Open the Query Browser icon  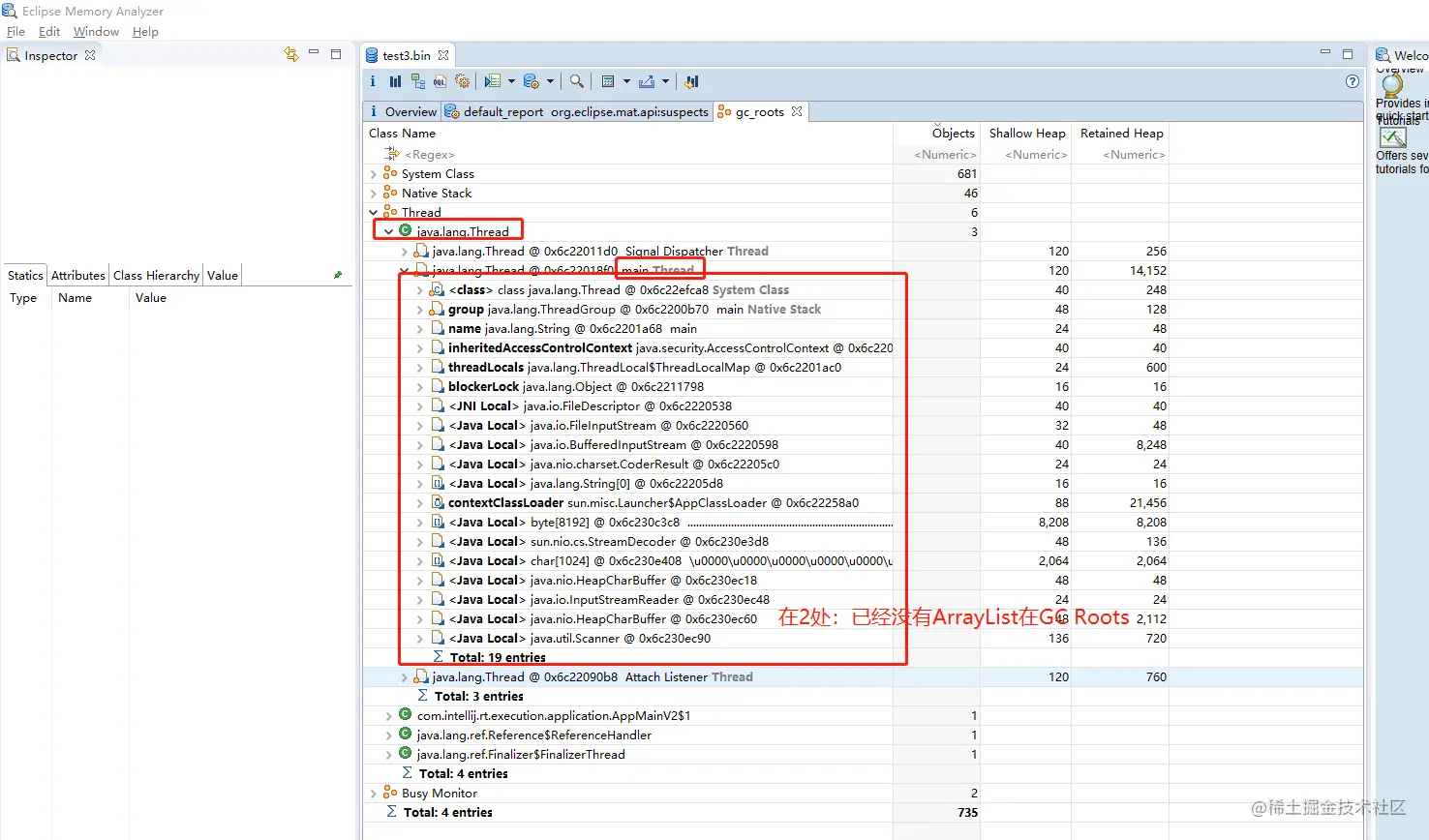[x=531, y=81]
